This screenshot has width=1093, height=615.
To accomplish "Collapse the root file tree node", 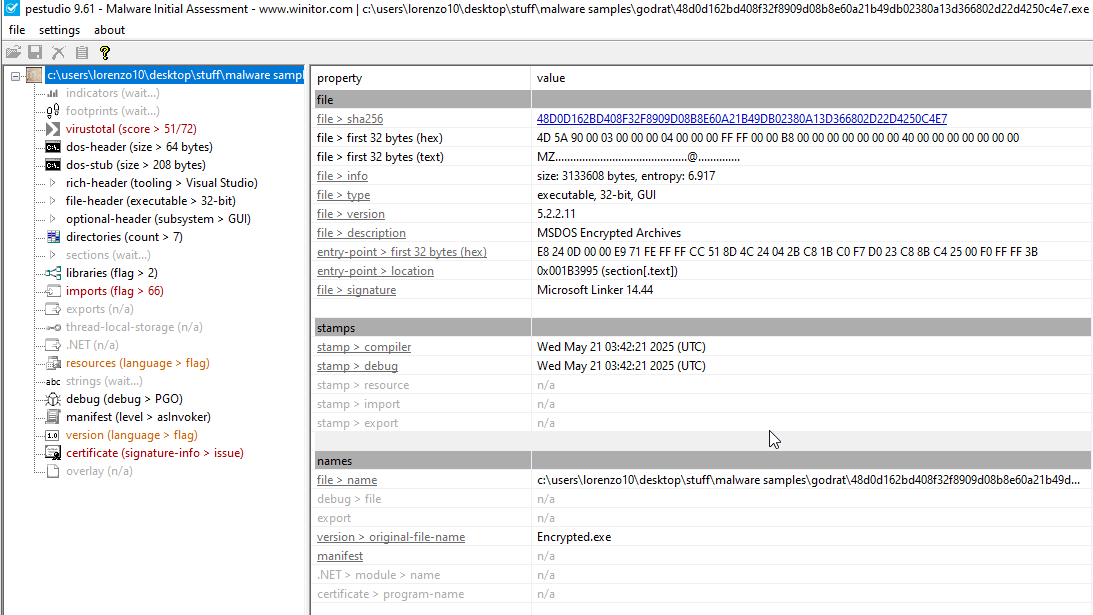I will pos(15,75).
